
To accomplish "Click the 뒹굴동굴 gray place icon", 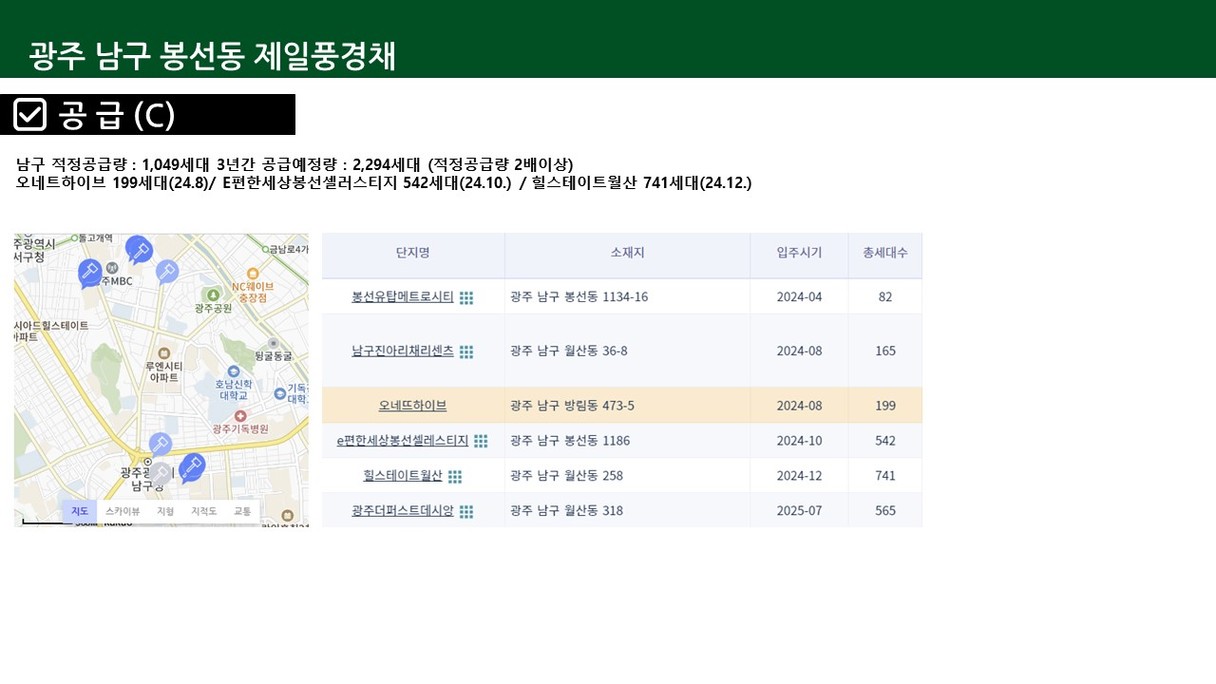I will click(x=273, y=343).
